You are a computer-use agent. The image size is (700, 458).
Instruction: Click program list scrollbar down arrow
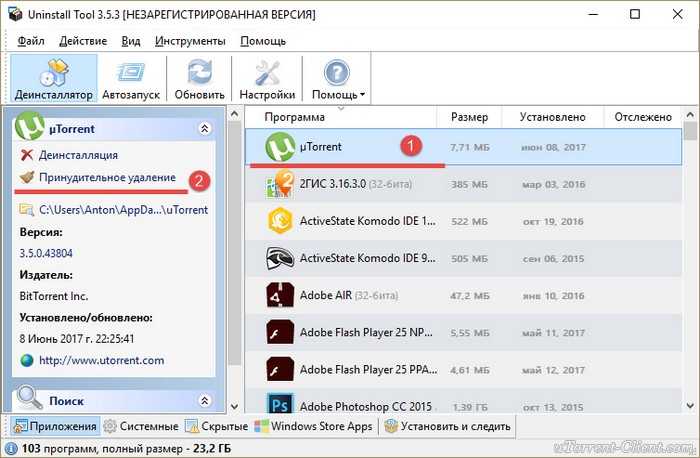pos(690,406)
